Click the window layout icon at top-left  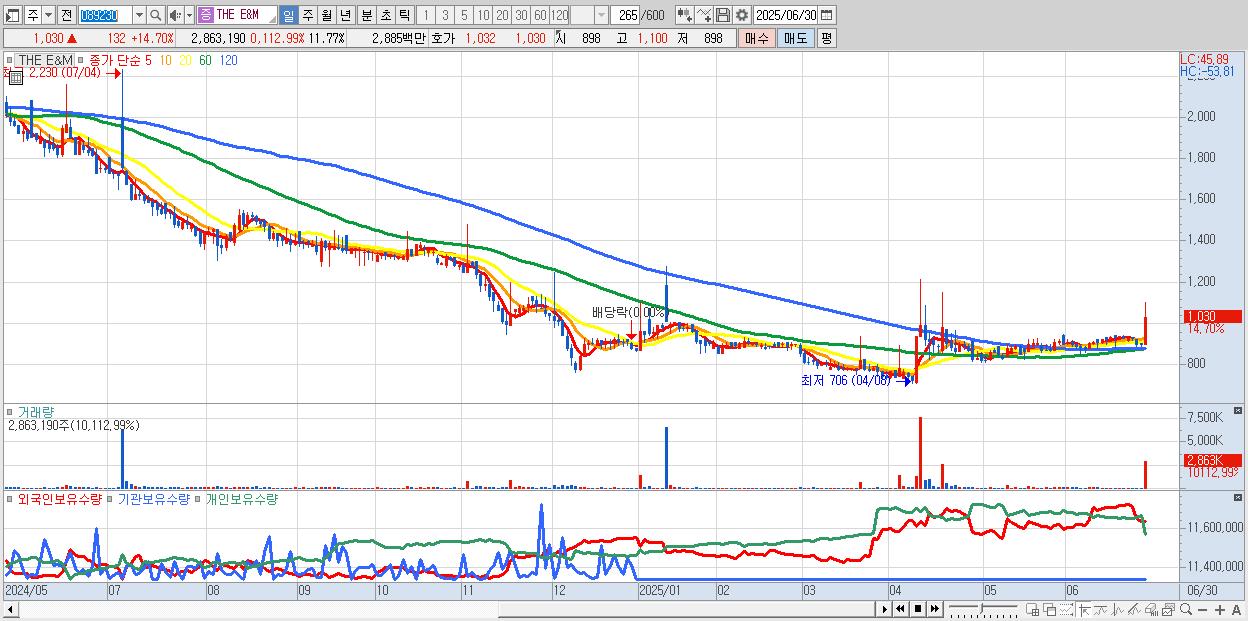pyautogui.click(x=13, y=15)
